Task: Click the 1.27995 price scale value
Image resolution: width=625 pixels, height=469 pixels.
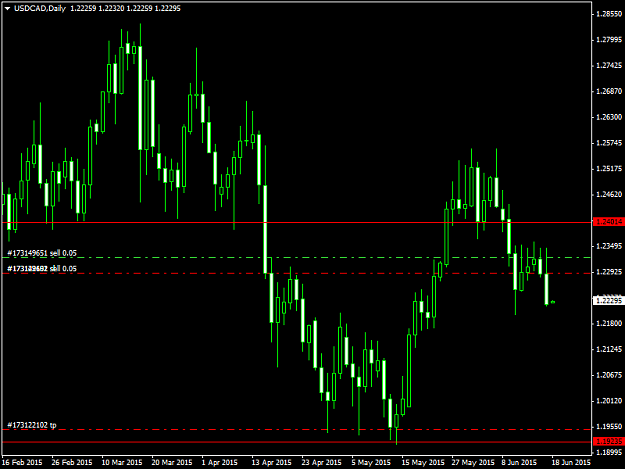Action: (609, 39)
